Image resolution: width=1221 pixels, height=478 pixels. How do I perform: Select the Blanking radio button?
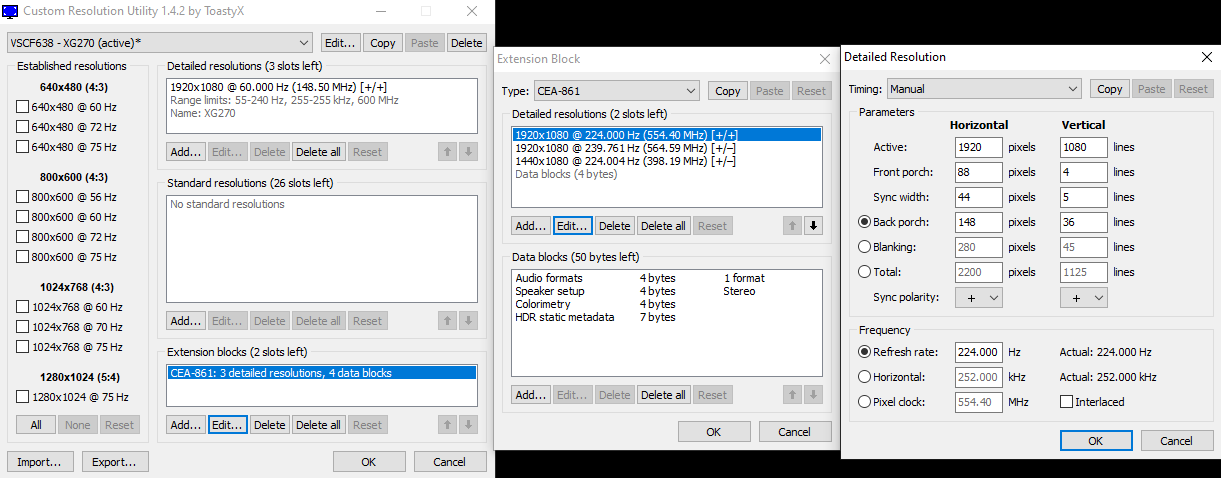point(865,247)
